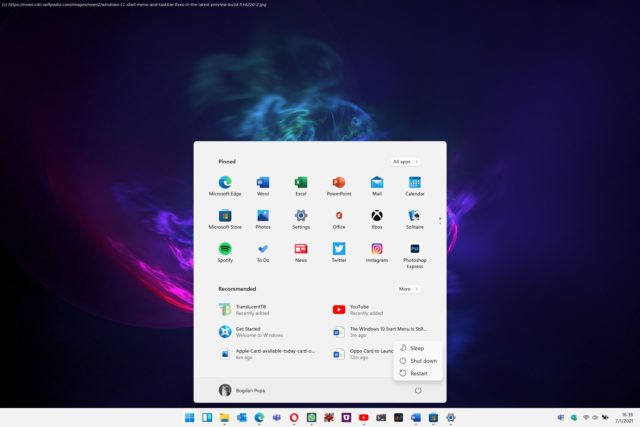Open the 'Oppo Card to Launch' document
This screenshot has width=640, height=427.
(362, 354)
